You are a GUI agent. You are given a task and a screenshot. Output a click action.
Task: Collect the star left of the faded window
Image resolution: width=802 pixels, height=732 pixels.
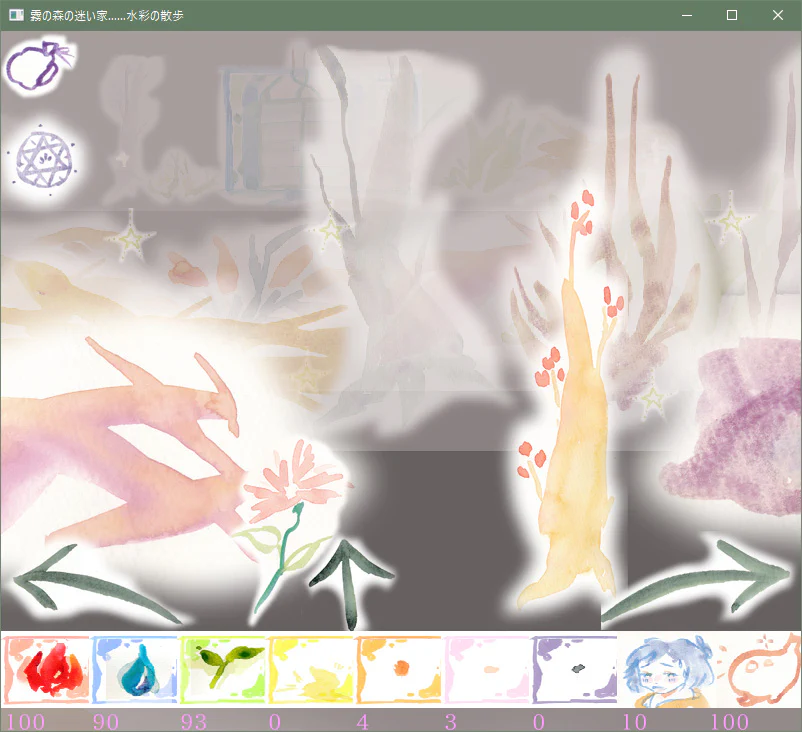[x=131, y=238]
